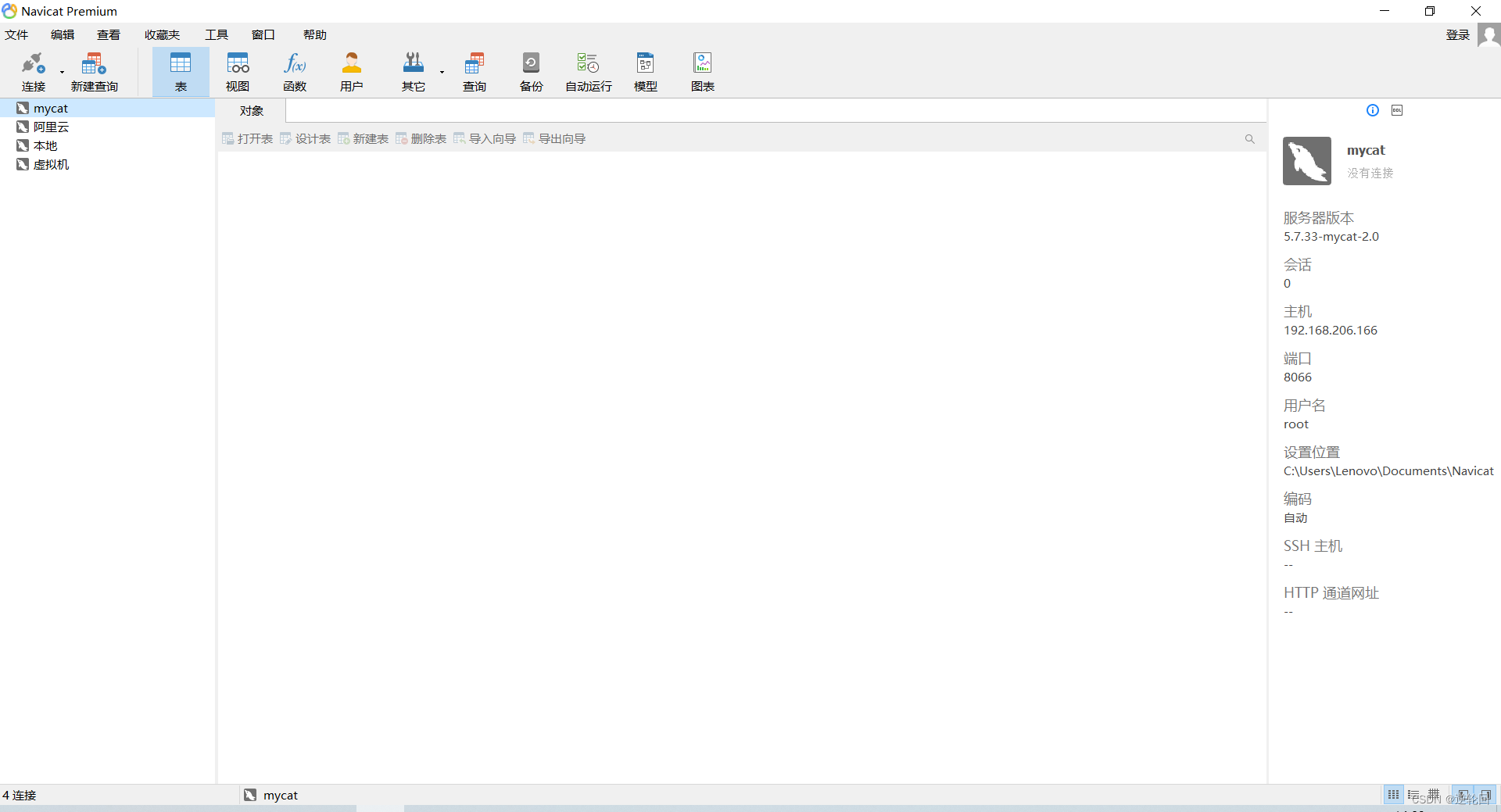Open the 用户 (Users) management icon

[x=352, y=71]
